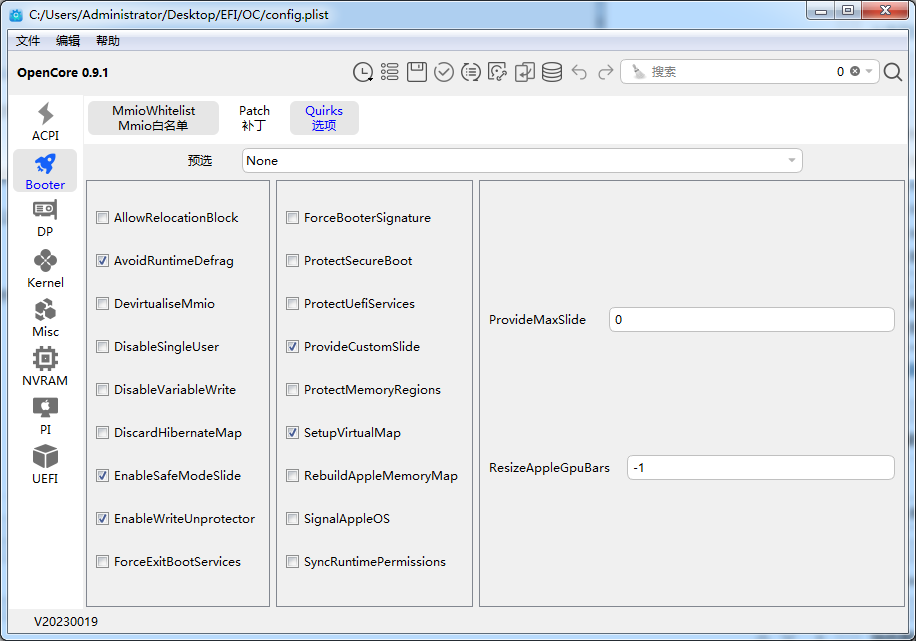This screenshot has width=916, height=641.
Task: Enable the AllowRelocationBlock checkbox
Action: pyautogui.click(x=103, y=218)
